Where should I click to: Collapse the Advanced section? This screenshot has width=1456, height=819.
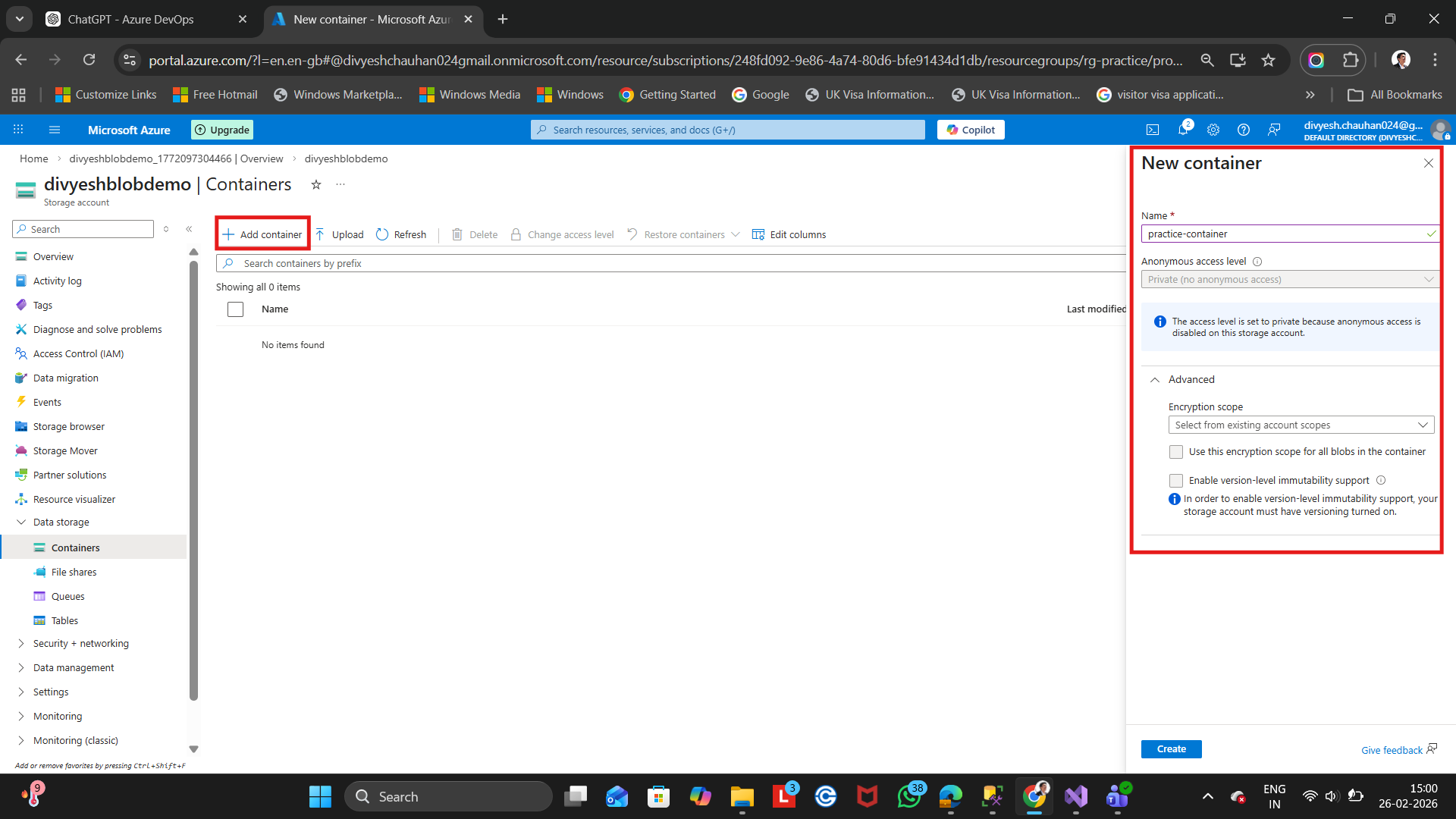tap(1155, 380)
